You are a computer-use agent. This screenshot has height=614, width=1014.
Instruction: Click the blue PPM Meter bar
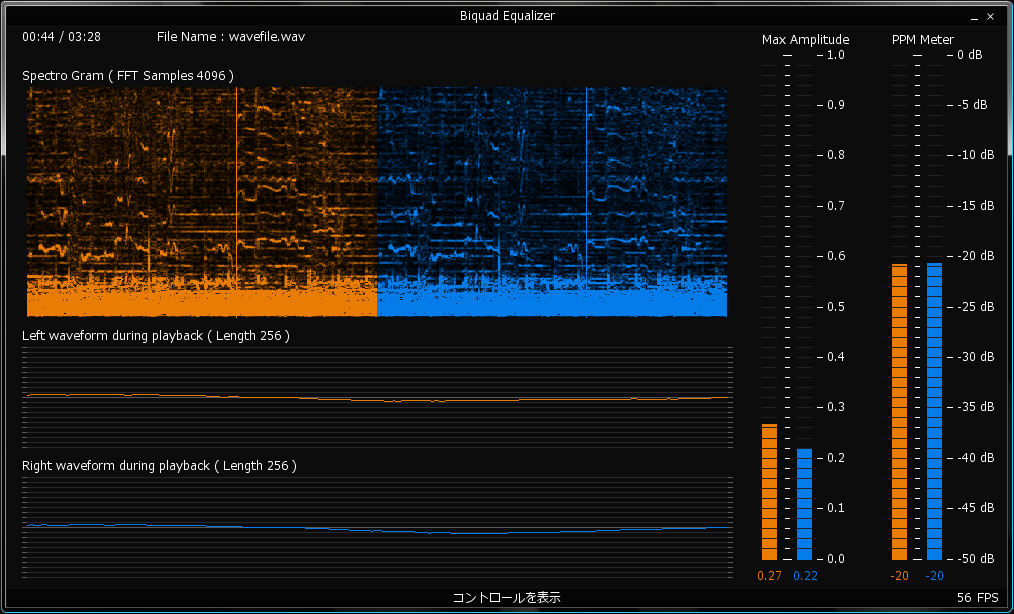tap(934, 411)
